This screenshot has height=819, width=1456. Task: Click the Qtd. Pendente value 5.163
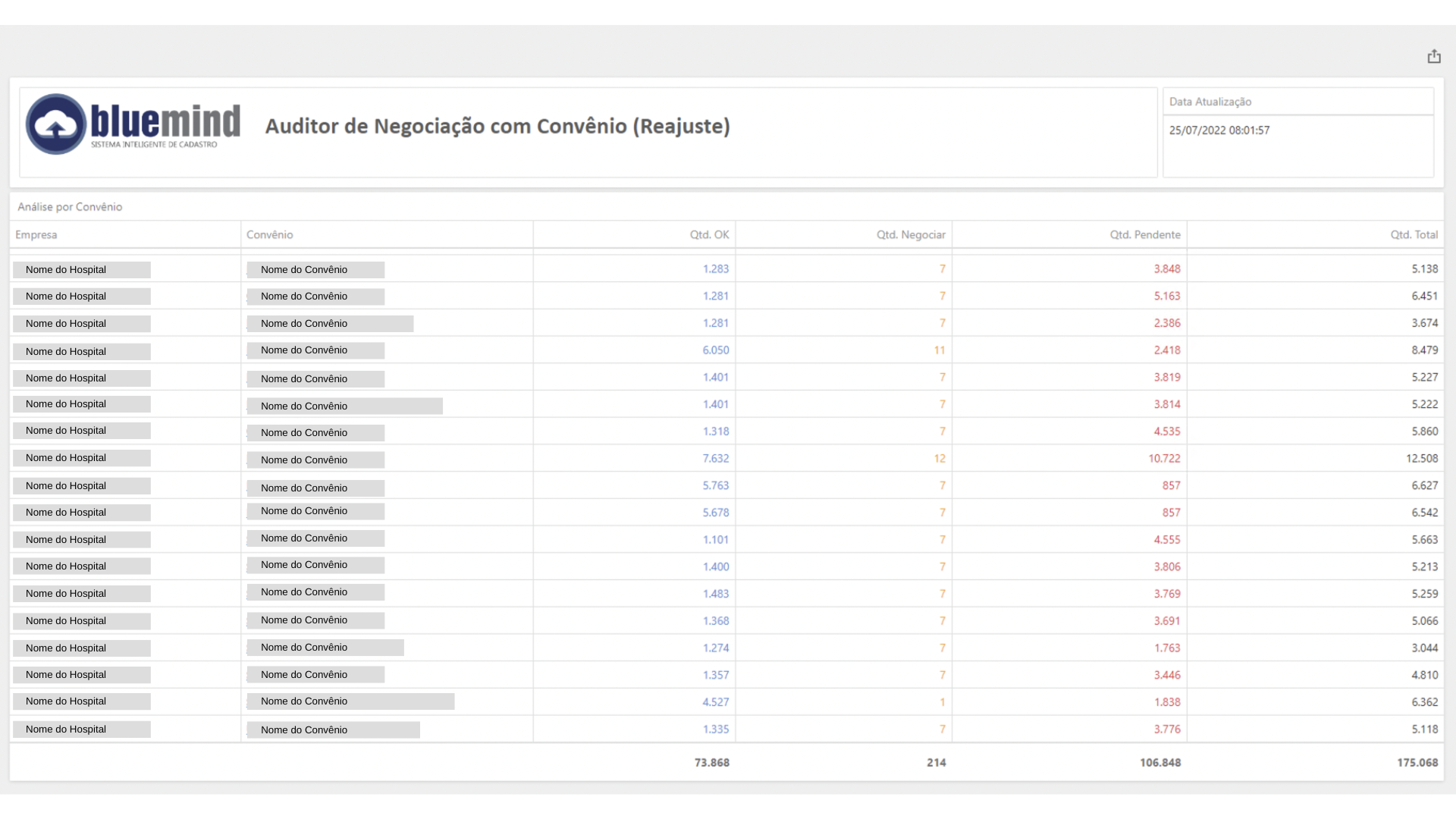[1167, 297]
